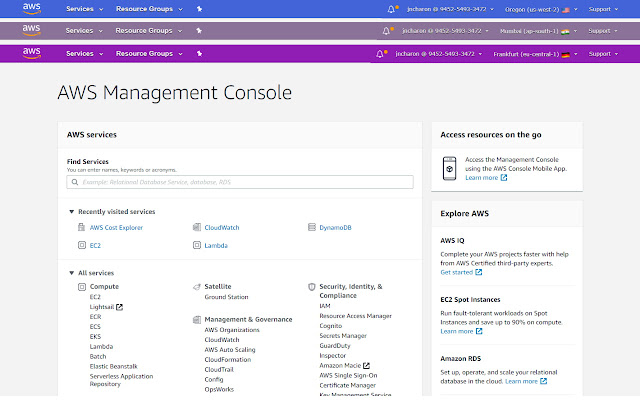Open Oregon region dropdown
The image size is (640, 400).
click(541, 9)
